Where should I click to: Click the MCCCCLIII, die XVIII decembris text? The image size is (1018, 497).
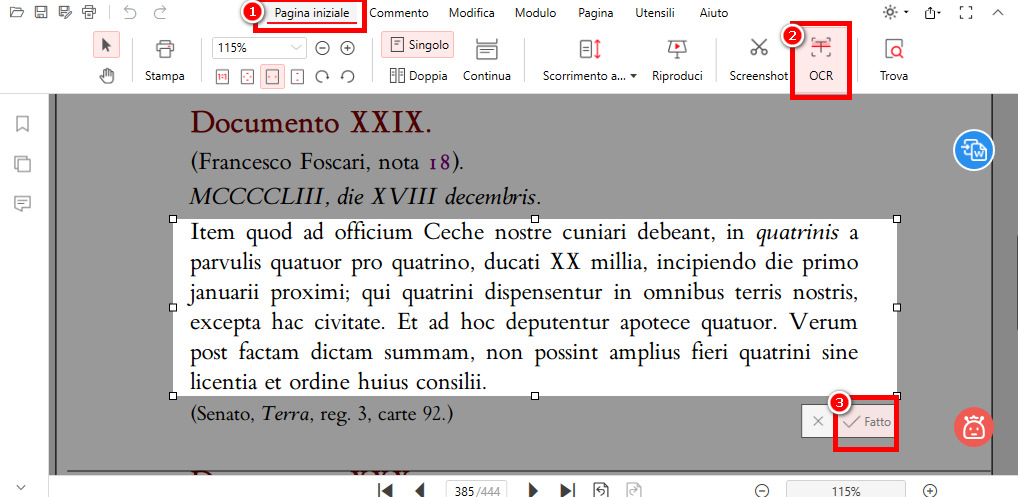point(366,197)
